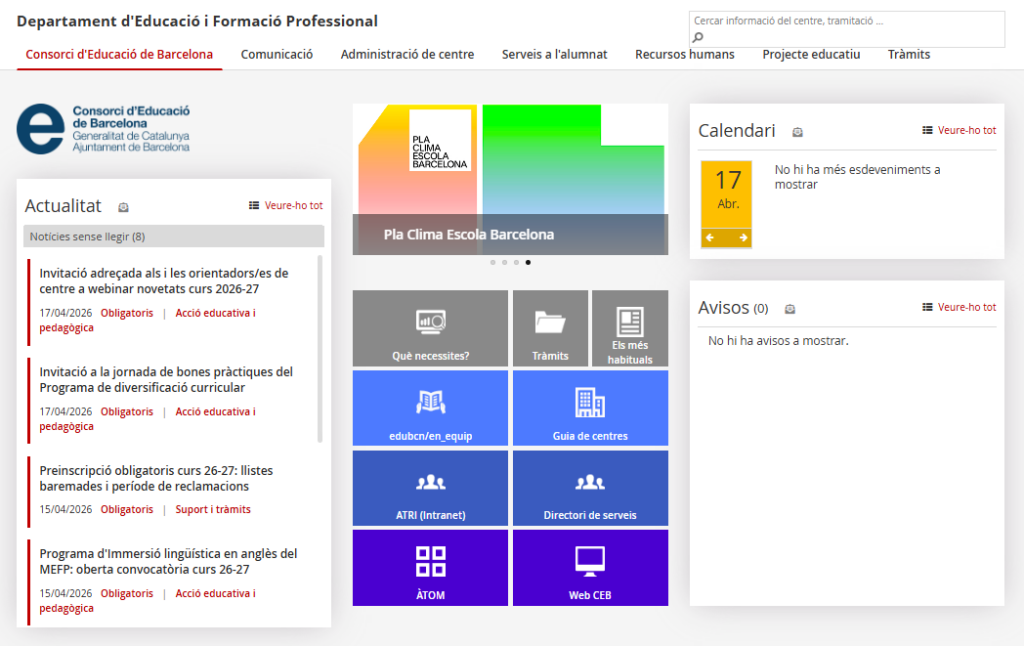Go to previous calendar day arrow
The width and height of the screenshot is (1024, 646).
710,238
